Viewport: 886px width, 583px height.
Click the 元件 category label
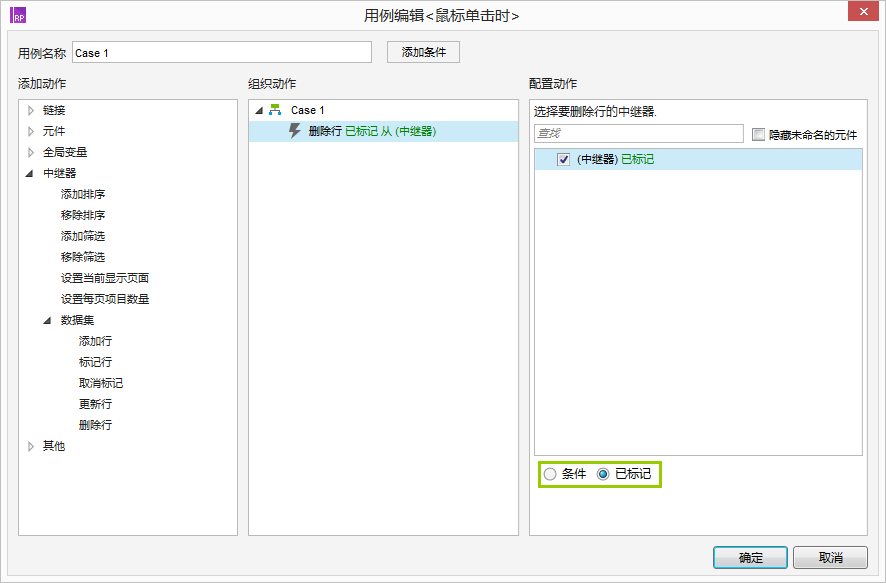[54, 131]
